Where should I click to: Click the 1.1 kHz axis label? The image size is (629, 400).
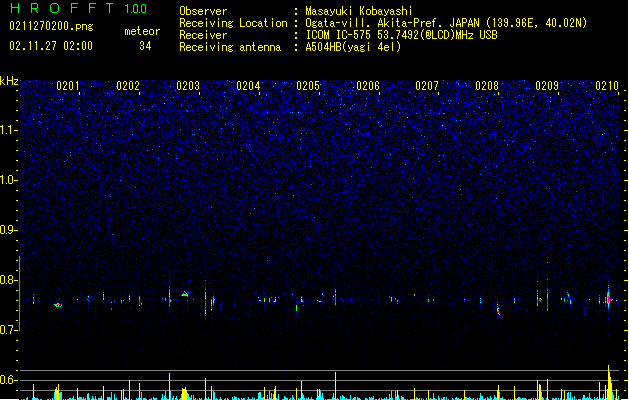[9, 130]
